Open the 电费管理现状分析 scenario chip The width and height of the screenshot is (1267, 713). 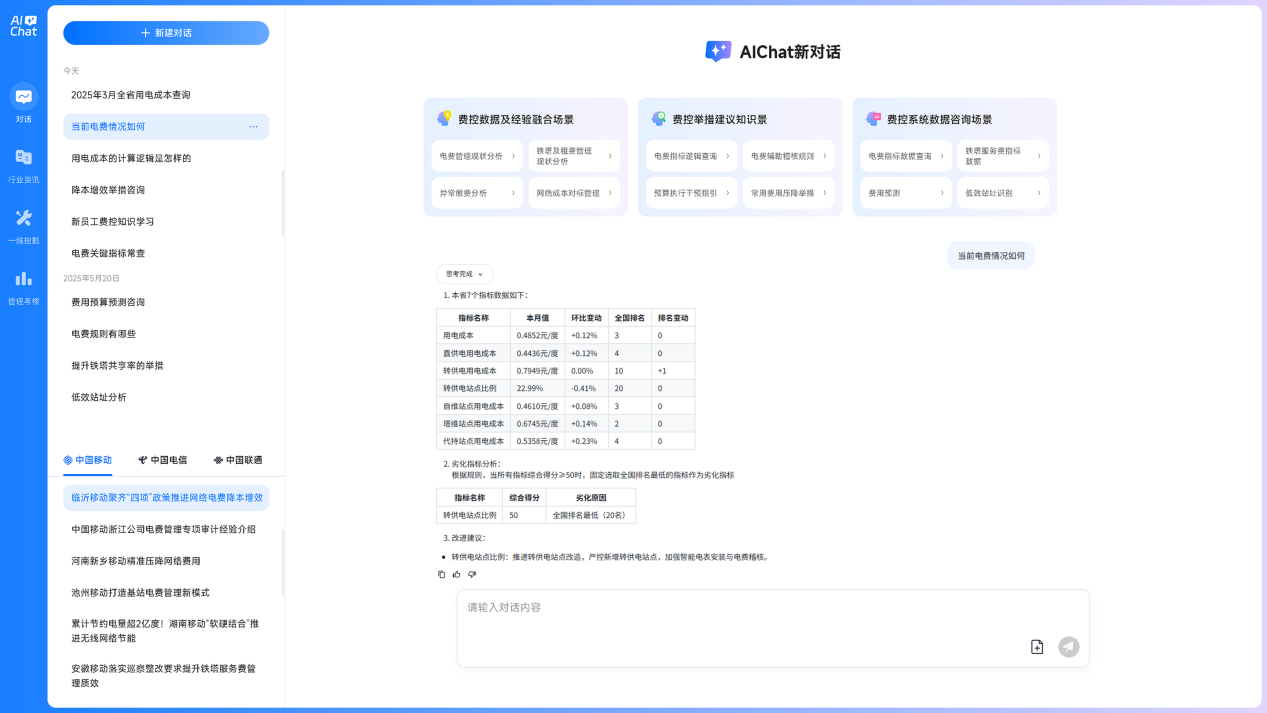(477, 156)
